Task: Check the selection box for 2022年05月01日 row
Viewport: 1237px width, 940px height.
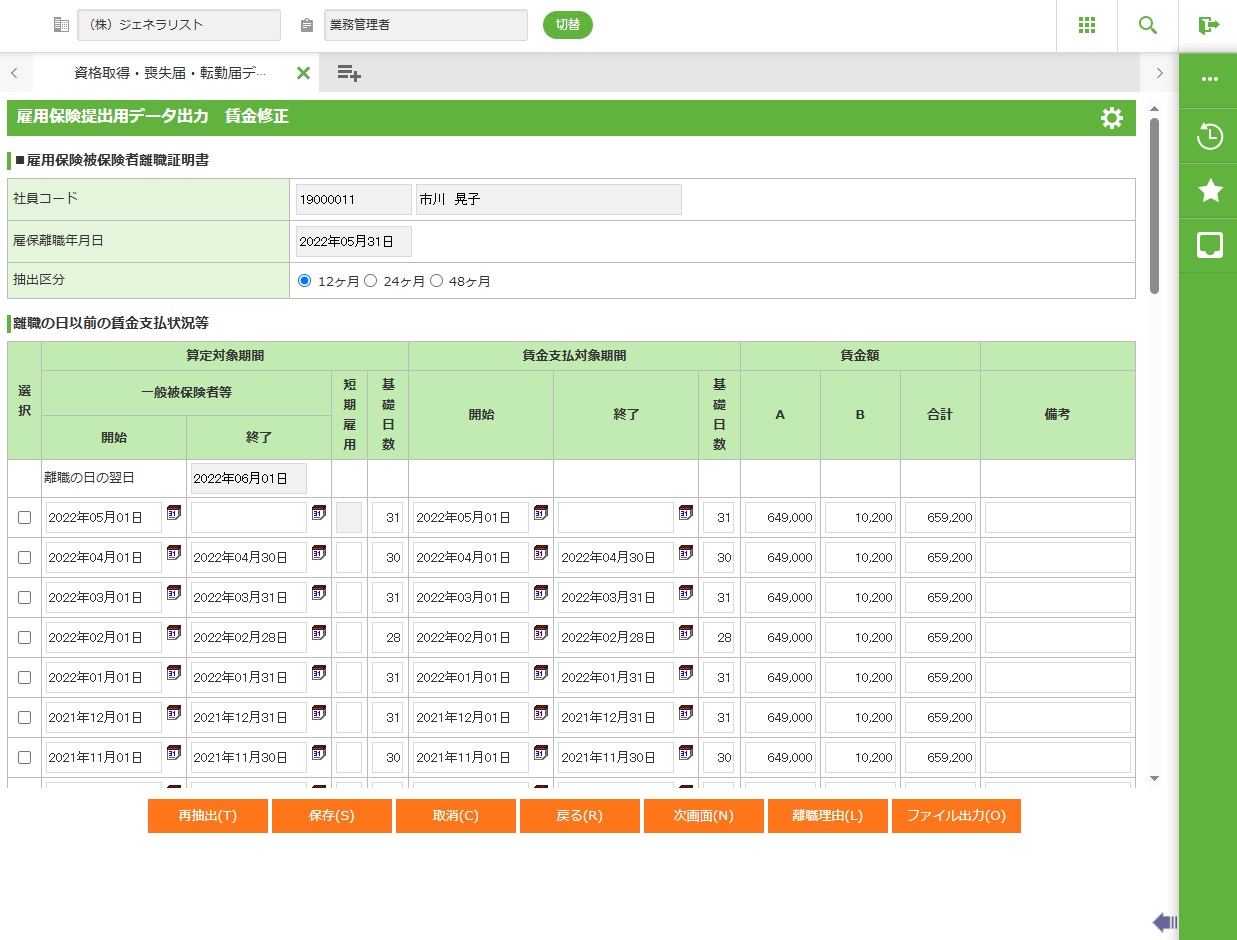Action: (25, 517)
